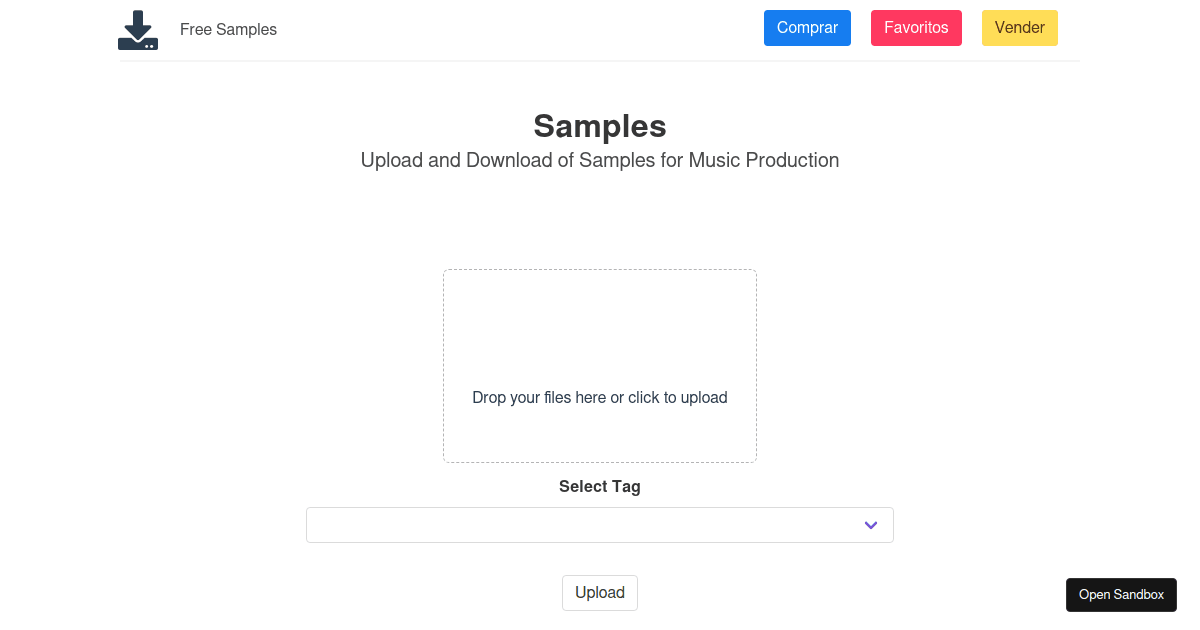Screen dimensions: 1200x630
Task: Open the tag selection dropdown field
Action: 600,525
